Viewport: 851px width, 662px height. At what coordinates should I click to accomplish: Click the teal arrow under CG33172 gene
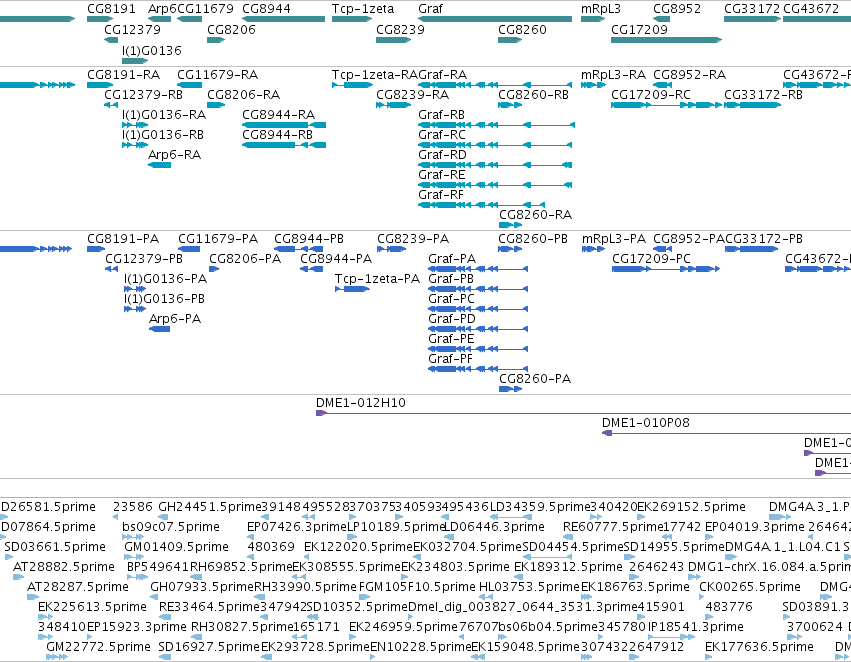click(752, 19)
